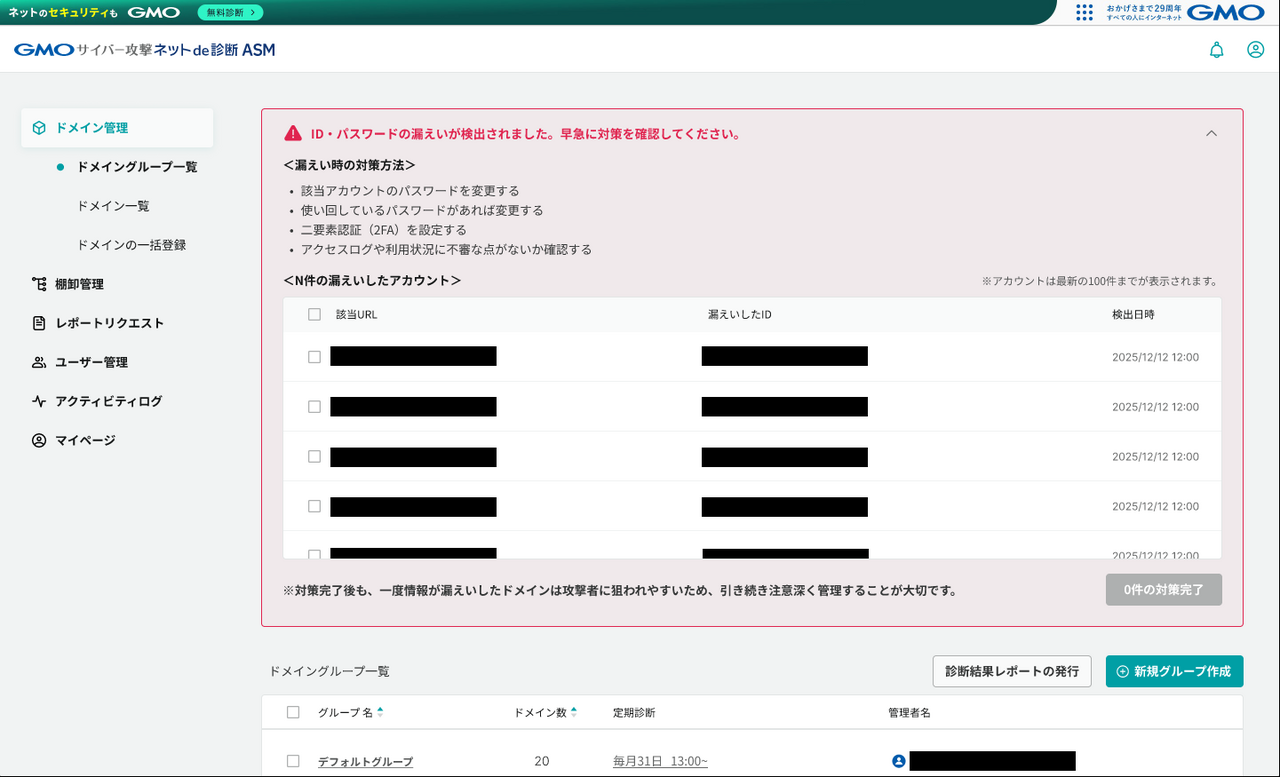This screenshot has width=1280, height=777.
Task: Click the notification bell icon
Action: [1216, 50]
